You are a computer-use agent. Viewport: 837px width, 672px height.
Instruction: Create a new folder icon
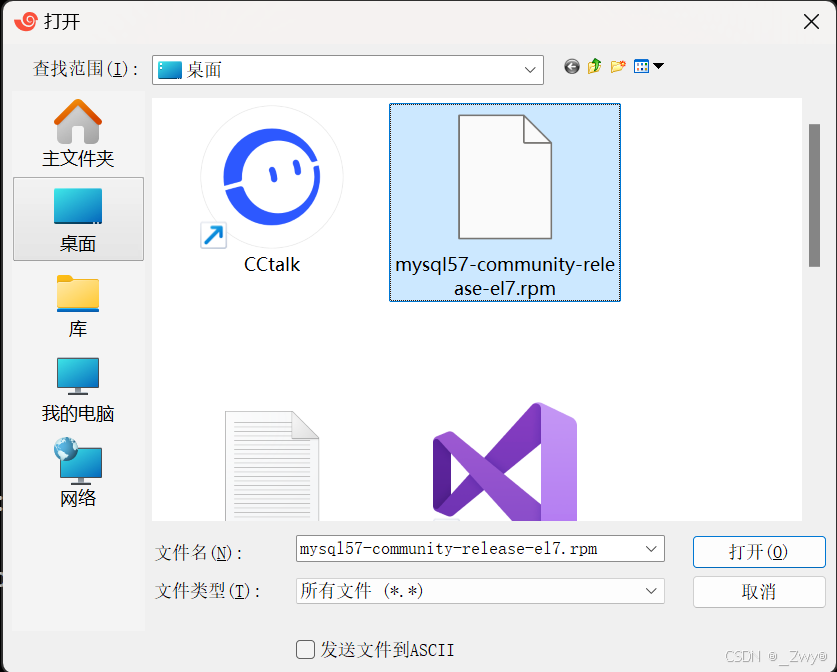coord(618,67)
